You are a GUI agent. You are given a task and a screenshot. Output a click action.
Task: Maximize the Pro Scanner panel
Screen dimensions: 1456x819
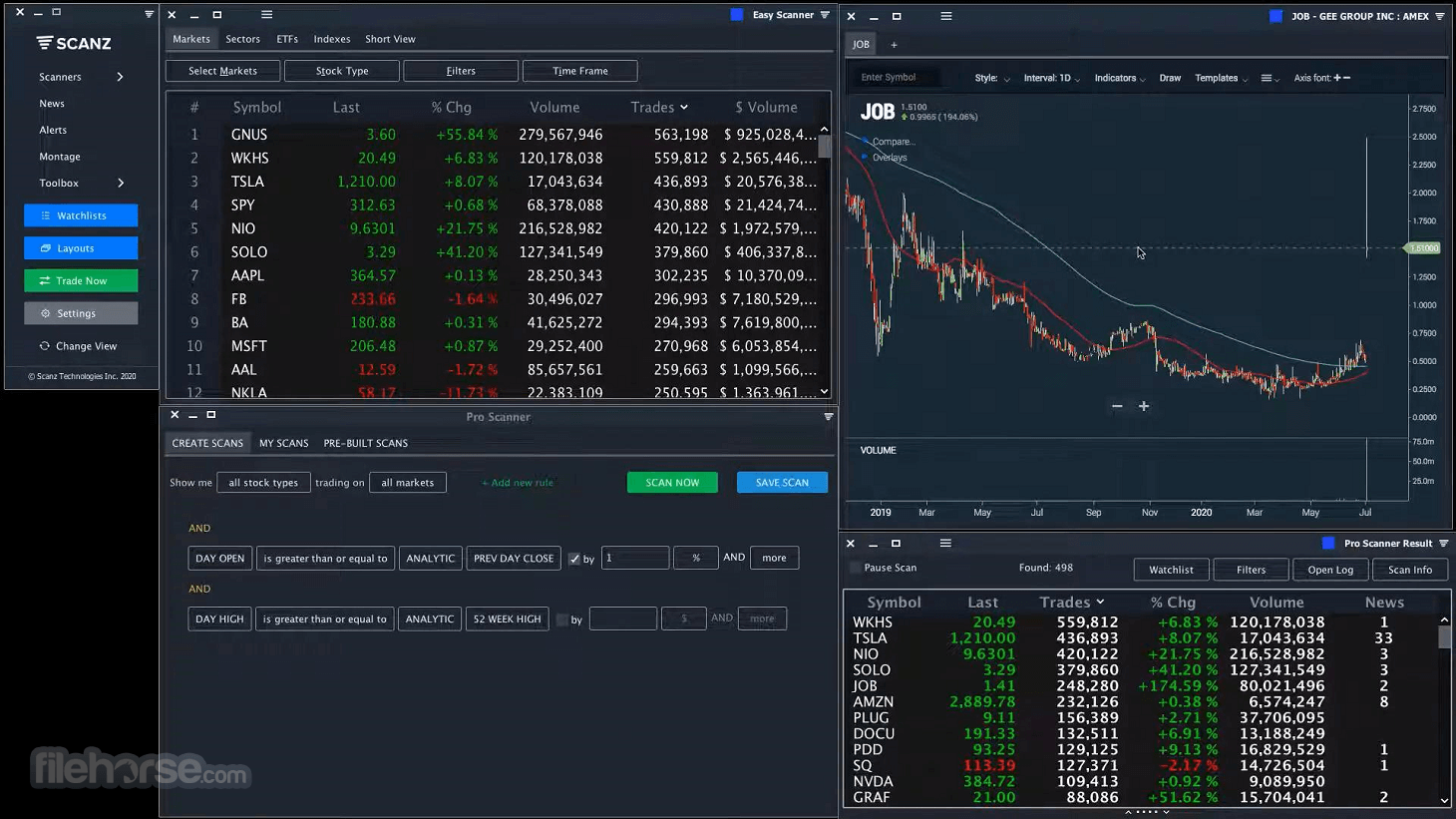click(210, 415)
